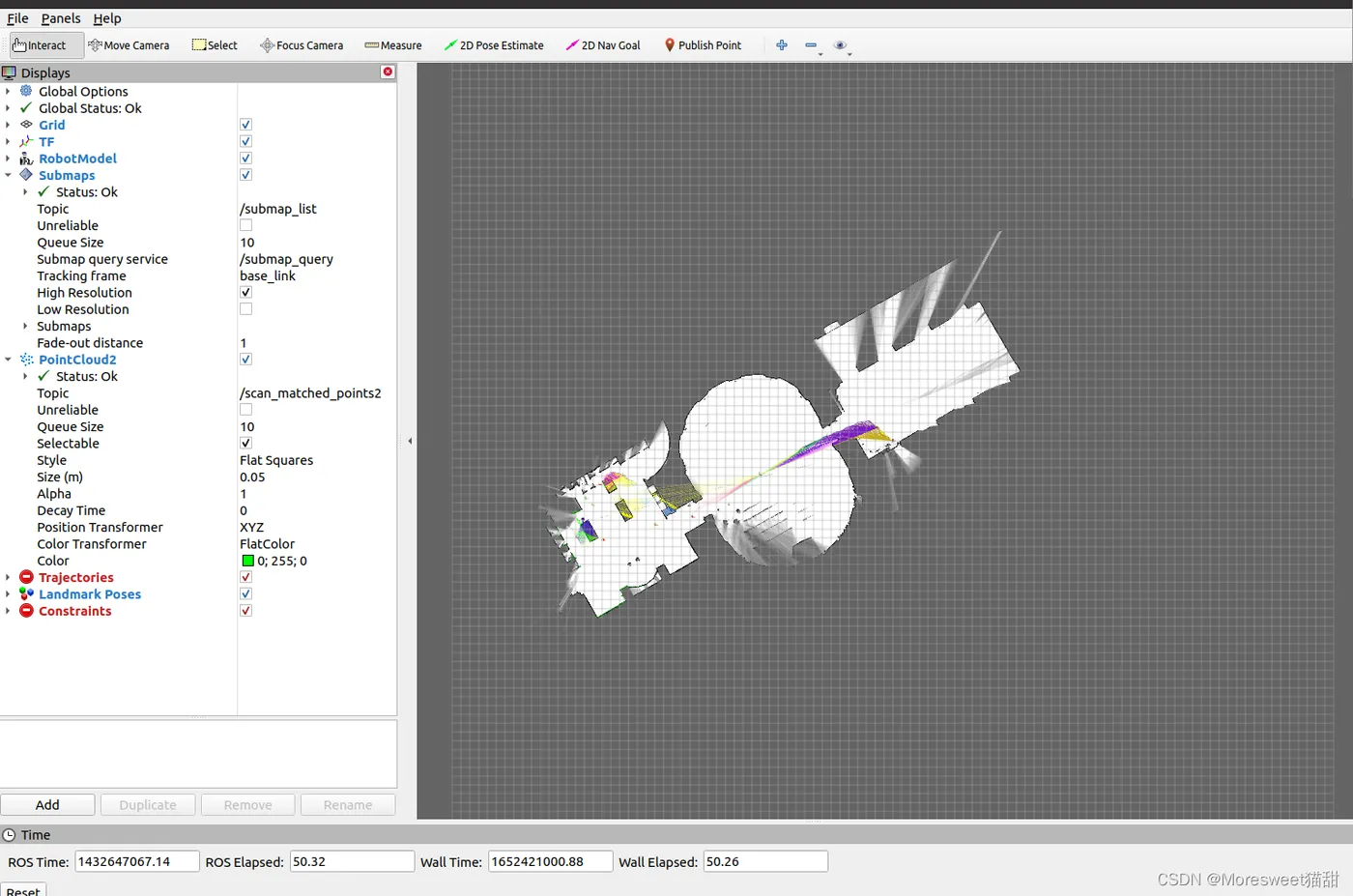This screenshot has width=1353, height=896.
Task: Click the green Color swatch value
Action: [247, 561]
